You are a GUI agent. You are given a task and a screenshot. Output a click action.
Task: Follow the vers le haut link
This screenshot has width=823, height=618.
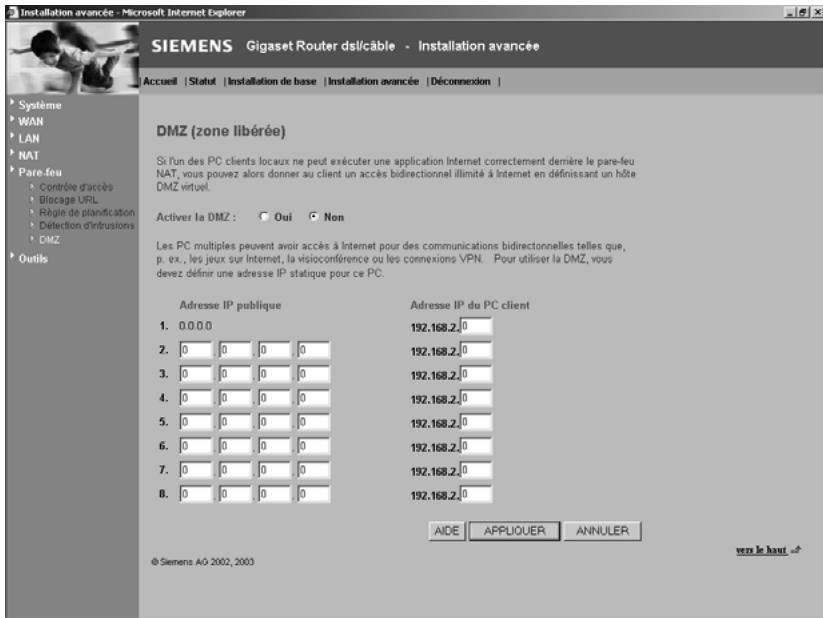[761, 550]
